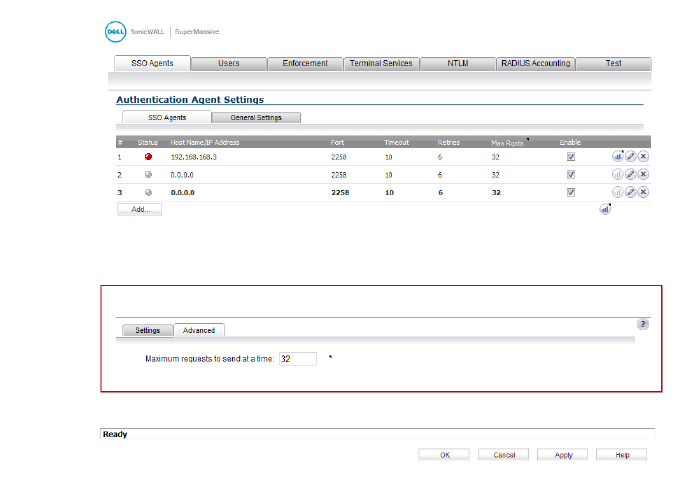
Task: Select the Advanced tab
Action: pos(199,330)
